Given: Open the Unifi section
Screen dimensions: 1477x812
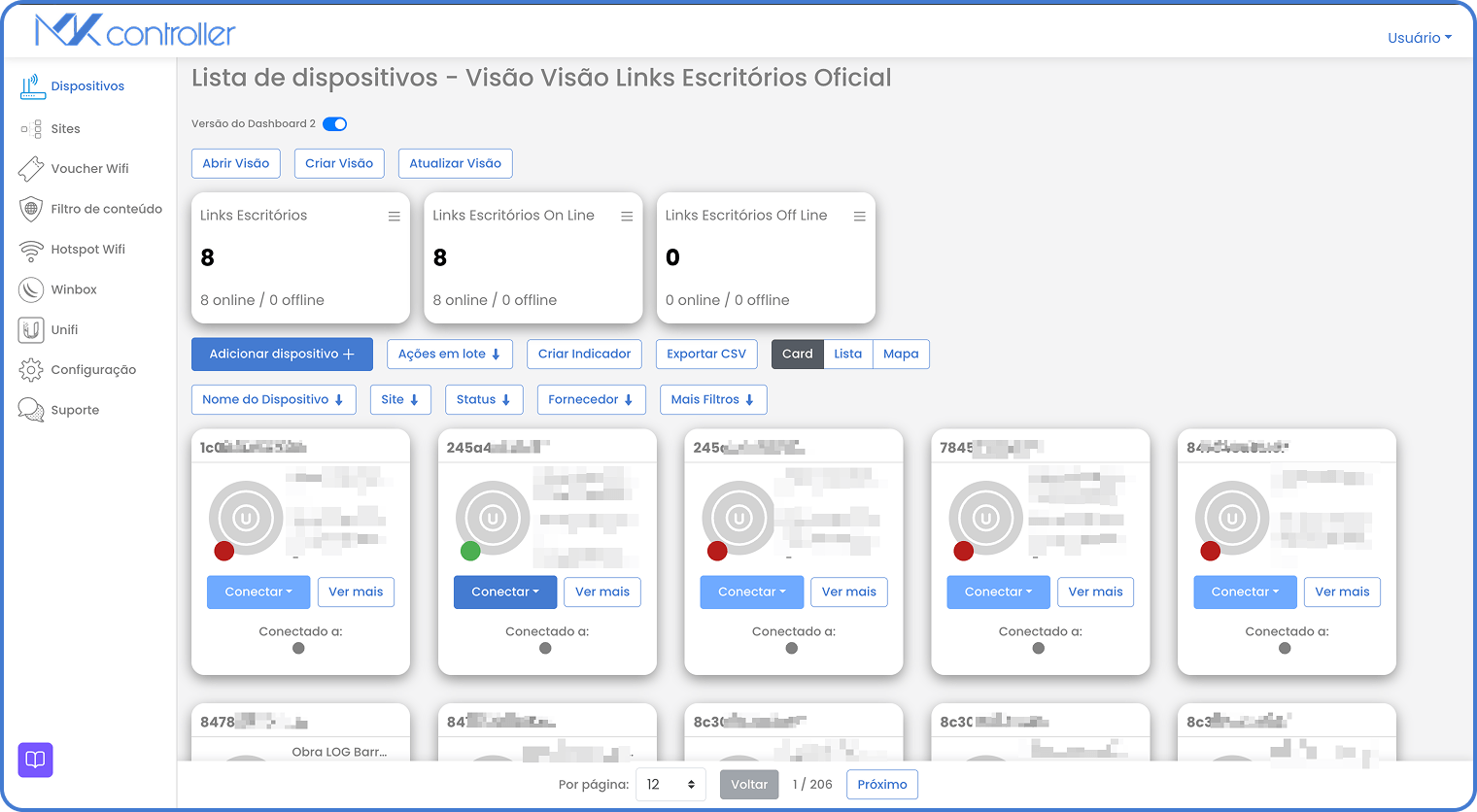Looking at the screenshot, I should (x=30, y=329).
